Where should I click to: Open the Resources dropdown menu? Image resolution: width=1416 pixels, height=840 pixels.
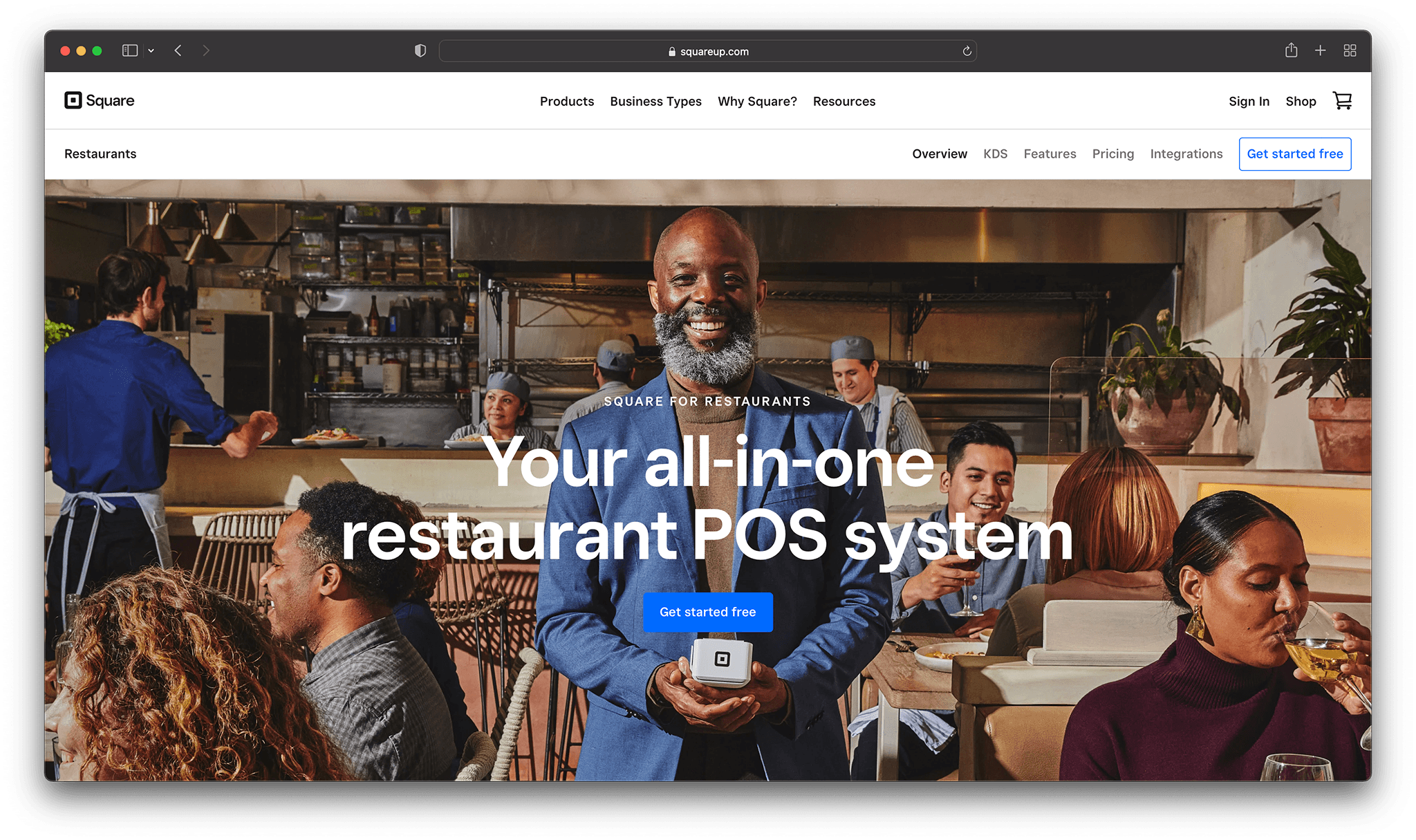(844, 101)
